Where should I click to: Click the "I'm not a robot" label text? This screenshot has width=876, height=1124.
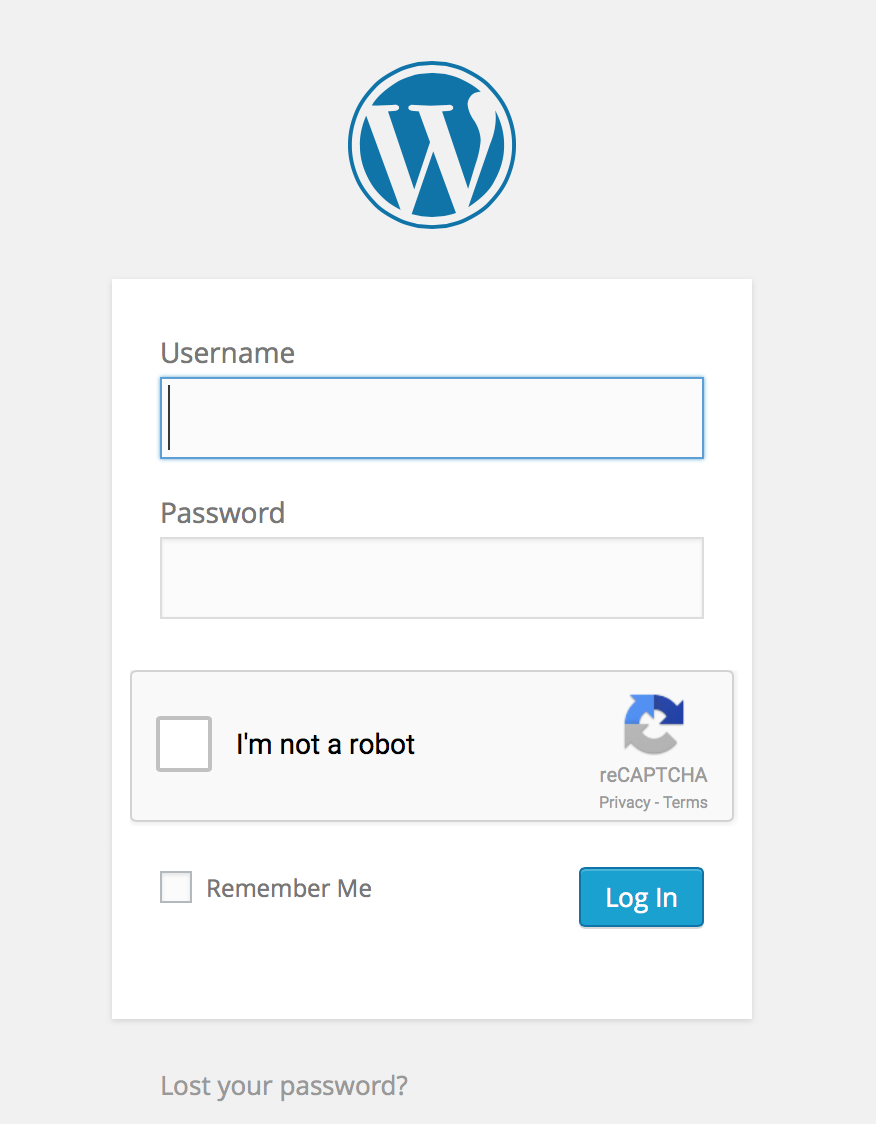325,744
